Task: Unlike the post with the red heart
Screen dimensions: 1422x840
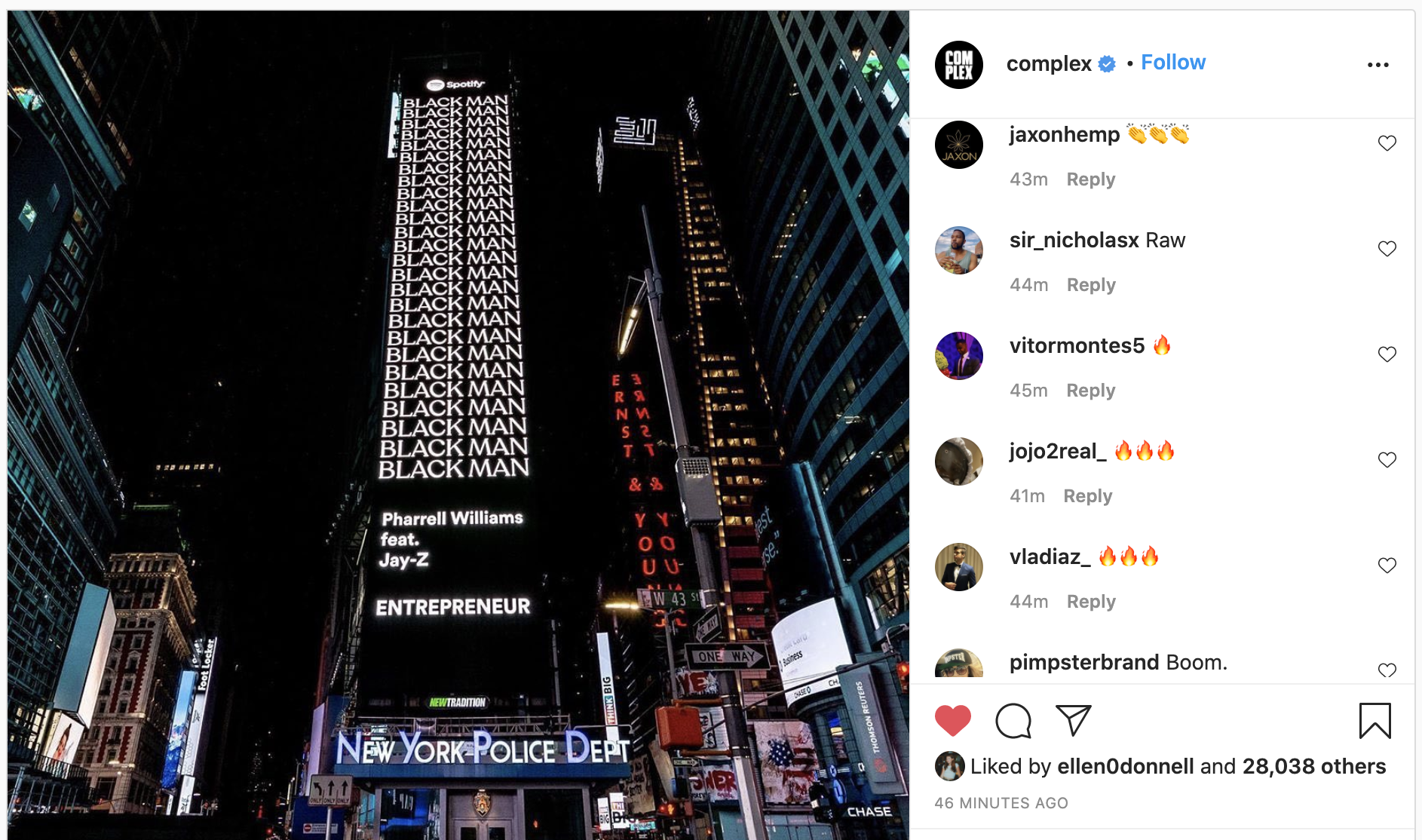Action: [x=953, y=721]
